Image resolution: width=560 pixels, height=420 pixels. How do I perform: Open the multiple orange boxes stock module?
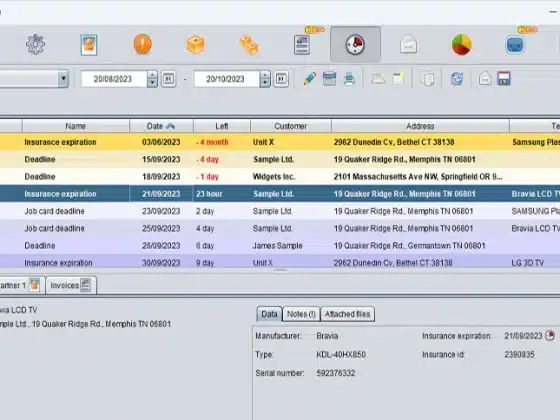click(x=249, y=45)
